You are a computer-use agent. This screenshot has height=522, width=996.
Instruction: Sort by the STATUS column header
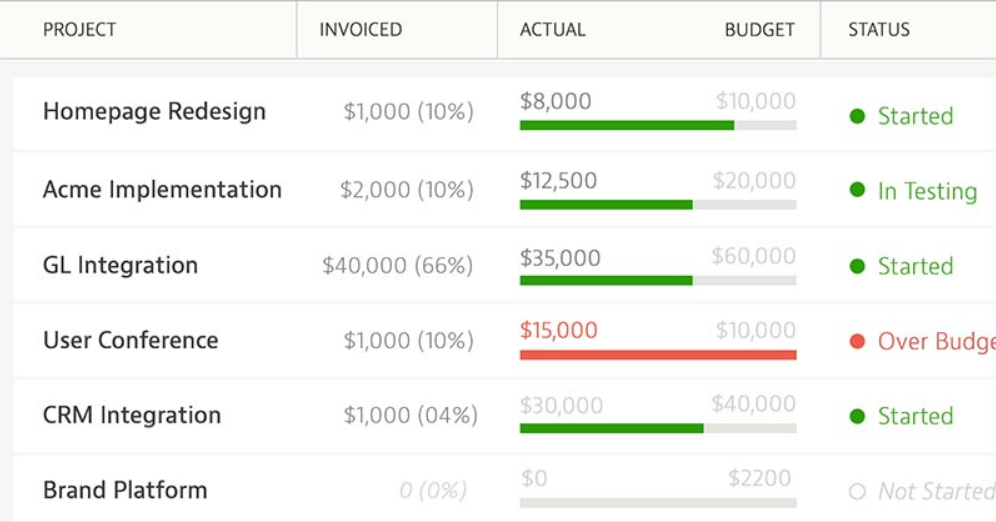(x=879, y=30)
